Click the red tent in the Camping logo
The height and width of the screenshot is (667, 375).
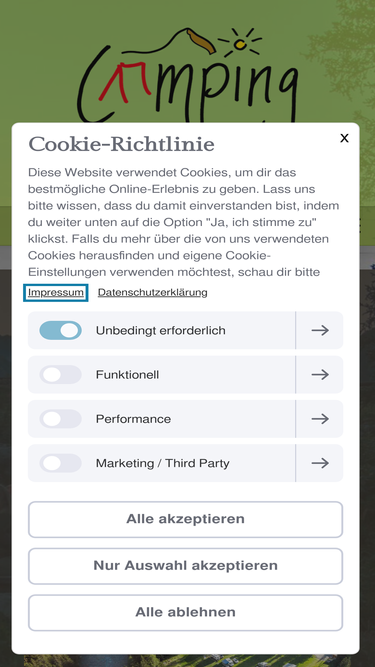[125, 82]
